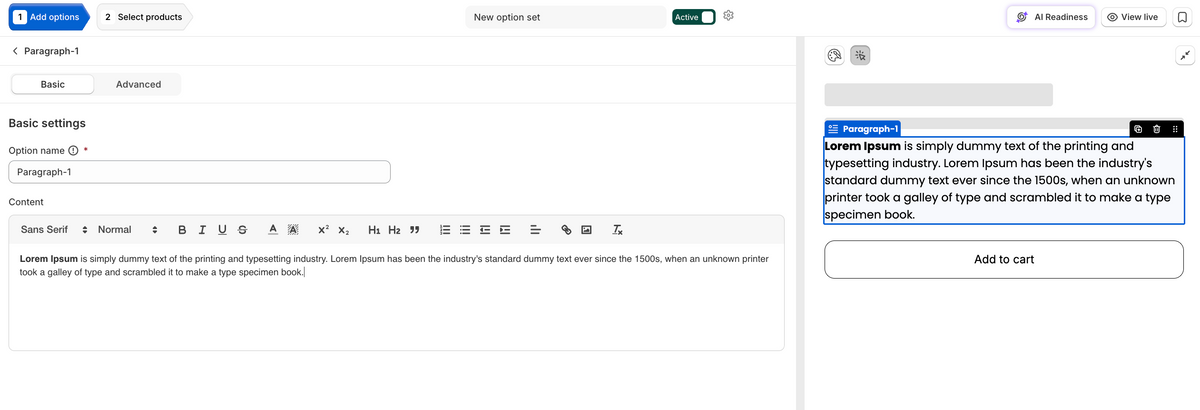Set text as Heading 2
Image resolution: width=1200 pixels, height=410 pixels.
(394, 230)
